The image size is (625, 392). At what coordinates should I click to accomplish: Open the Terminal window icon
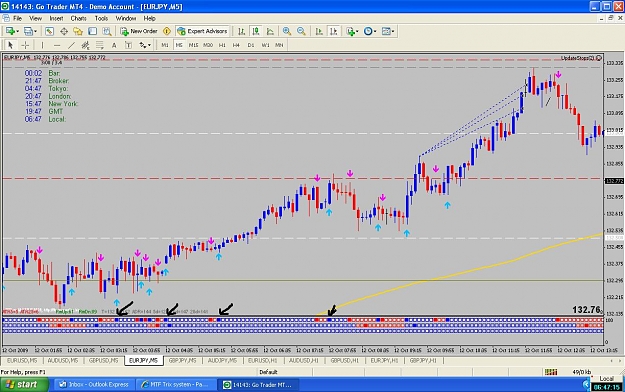pos(92,31)
